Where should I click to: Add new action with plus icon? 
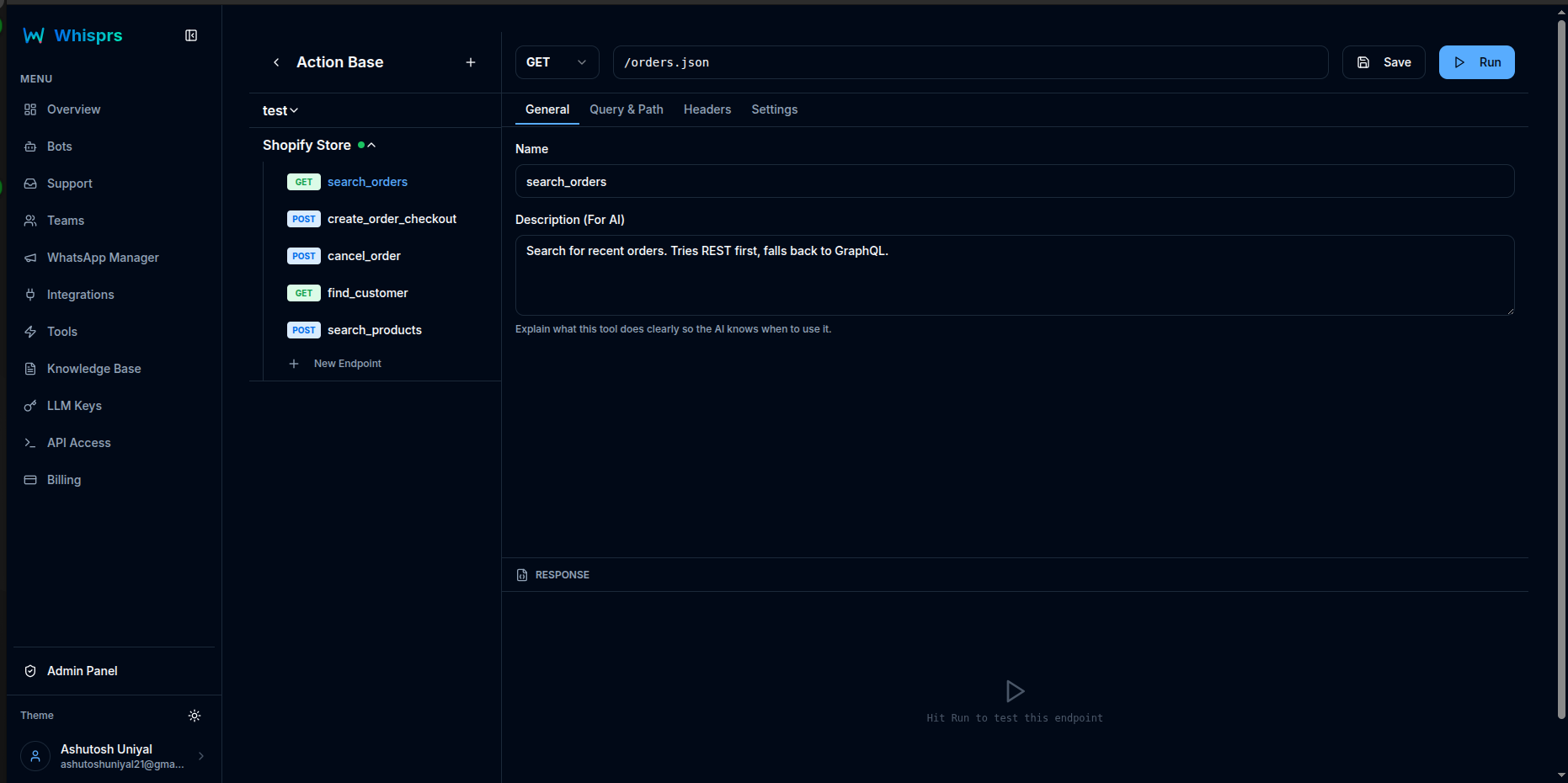click(471, 62)
